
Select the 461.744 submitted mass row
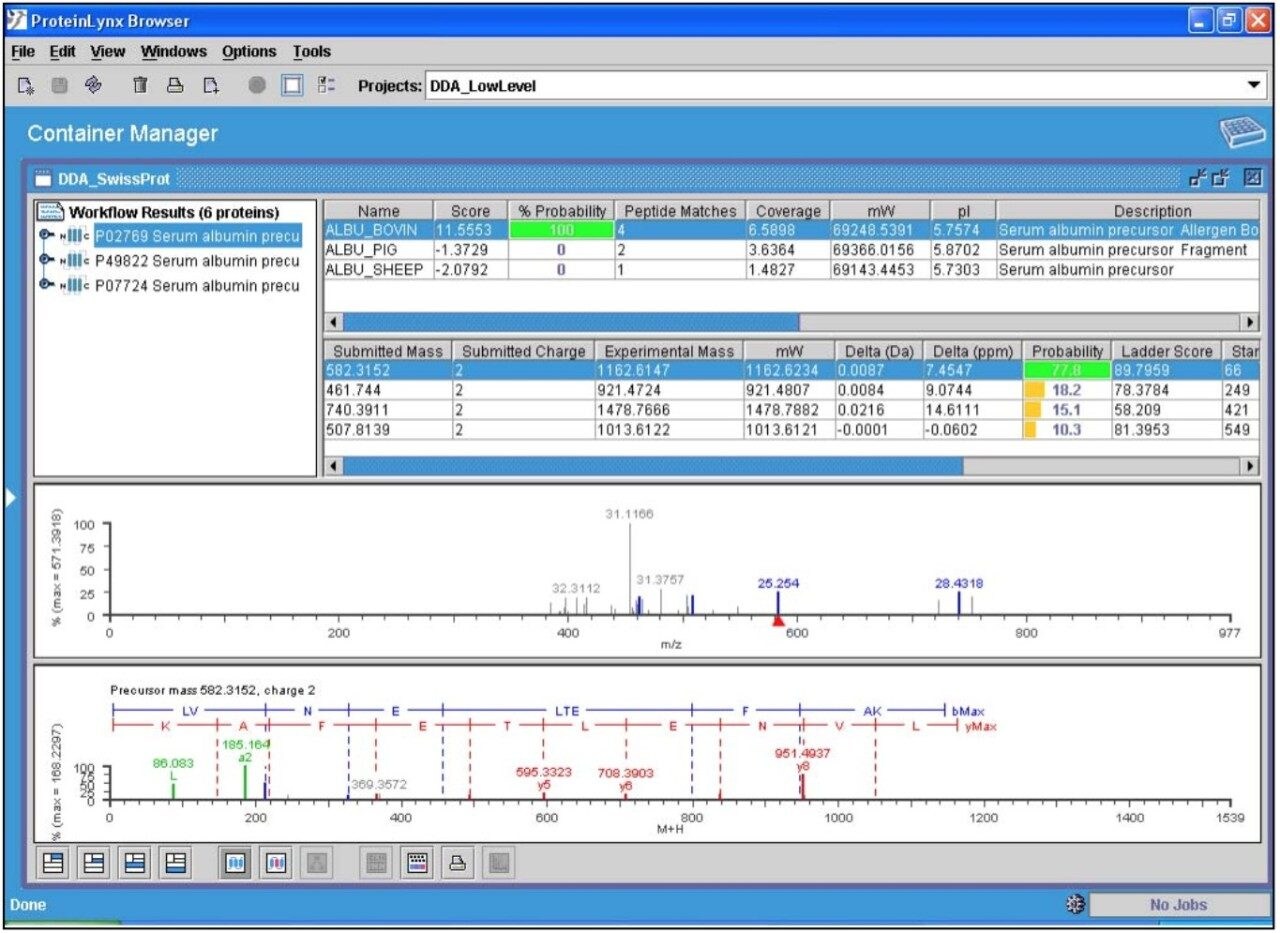point(791,390)
